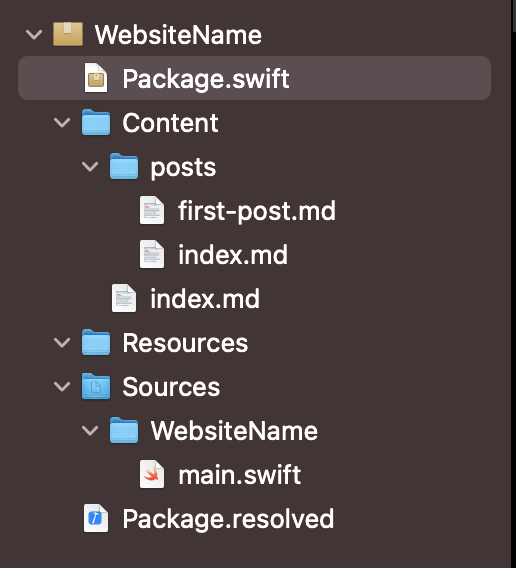Viewport: 516px width, 568px height.
Task: Select index.md directly under Content
Action: (x=205, y=298)
